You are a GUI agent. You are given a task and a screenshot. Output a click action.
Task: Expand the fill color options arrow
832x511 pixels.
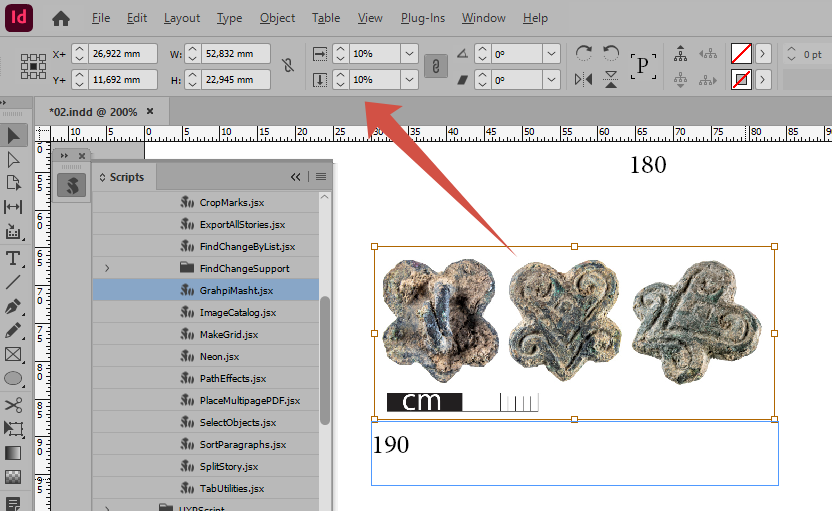(x=762, y=54)
